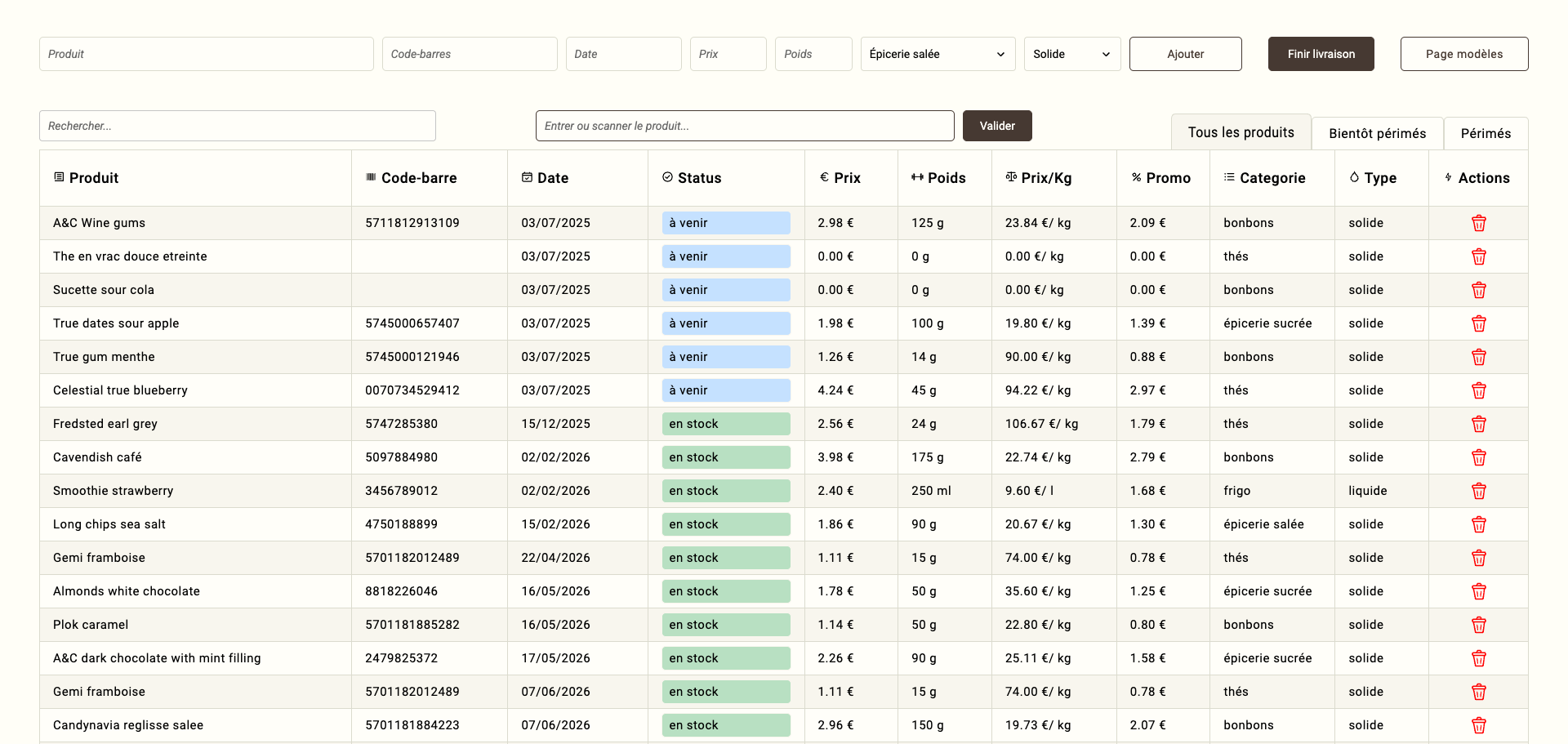Remove Plok caramel with trash icon
This screenshot has height=744, width=1568.
(1478, 625)
